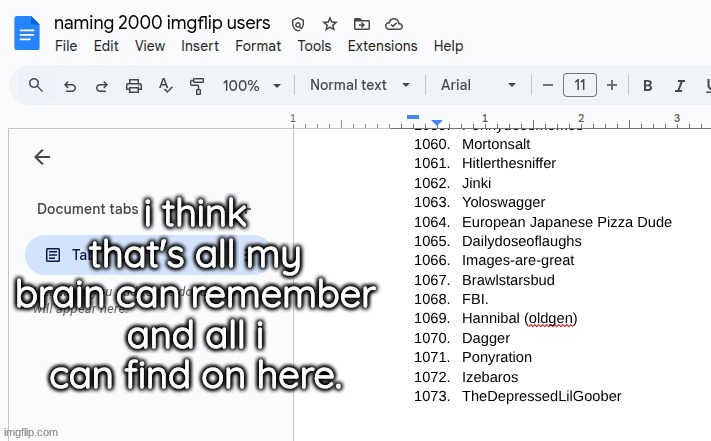711x441 pixels.
Task: Open the Format menu
Action: (x=258, y=46)
